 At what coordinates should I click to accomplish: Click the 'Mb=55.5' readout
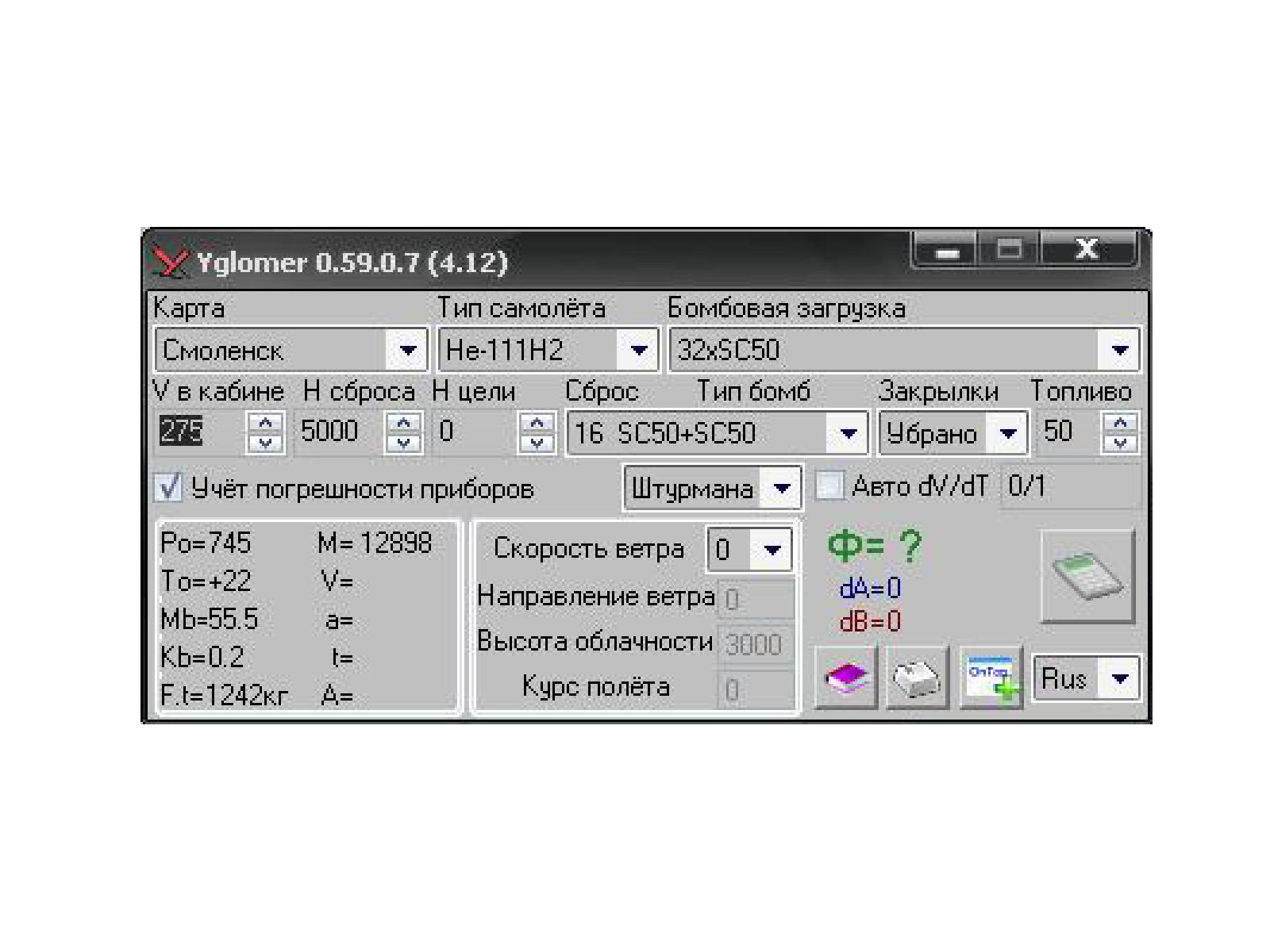tap(210, 620)
